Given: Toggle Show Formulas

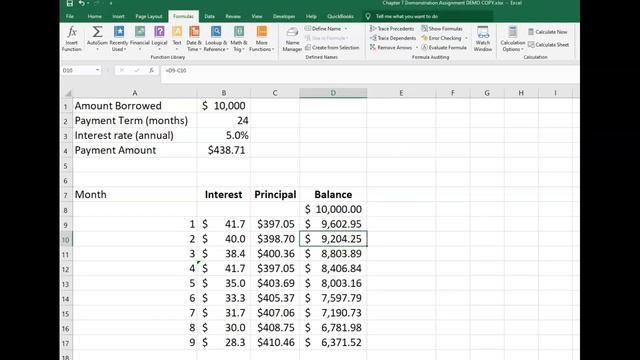Looking at the screenshot, I should (x=442, y=29).
